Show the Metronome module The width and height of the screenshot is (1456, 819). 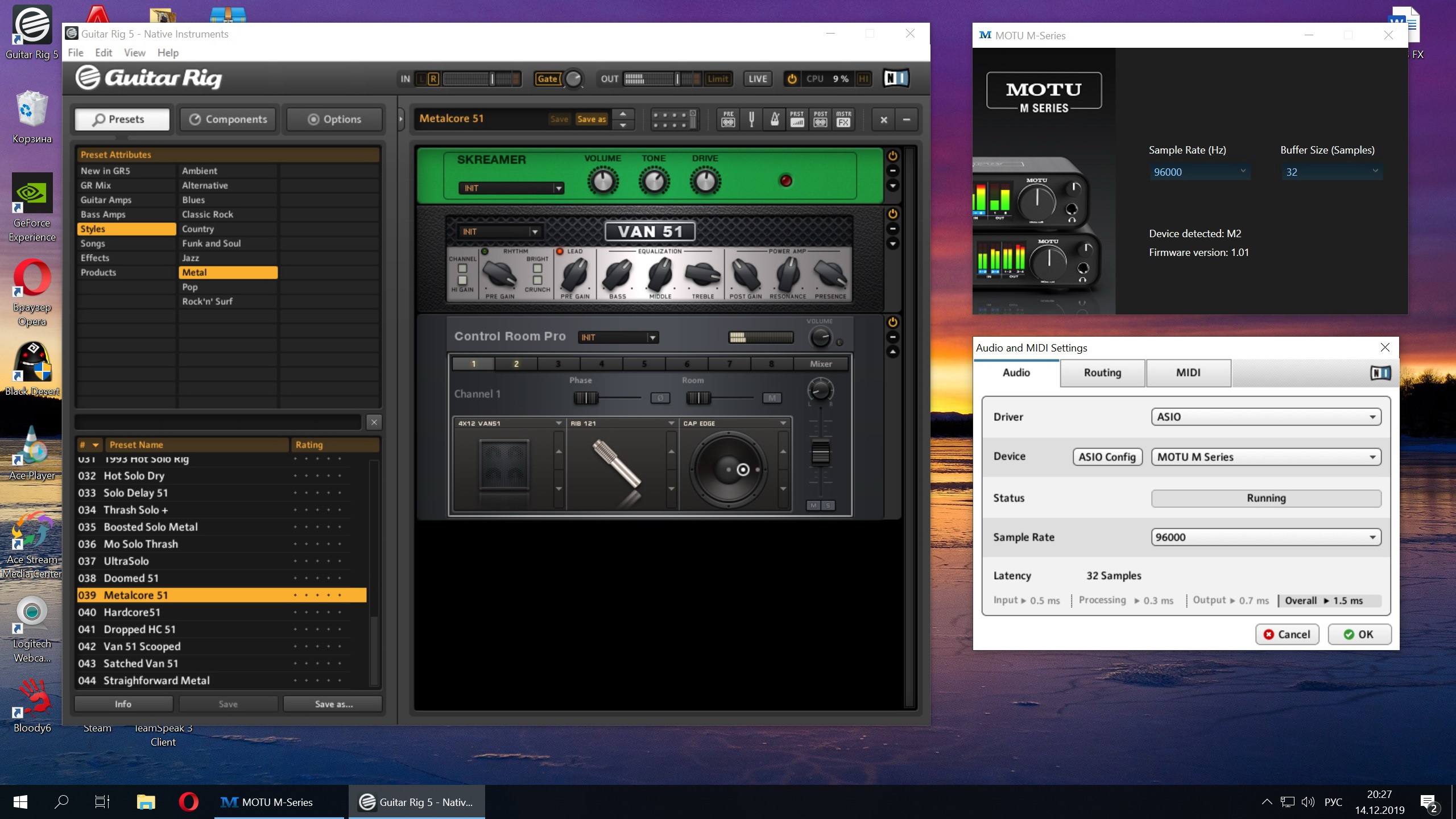pos(774,119)
